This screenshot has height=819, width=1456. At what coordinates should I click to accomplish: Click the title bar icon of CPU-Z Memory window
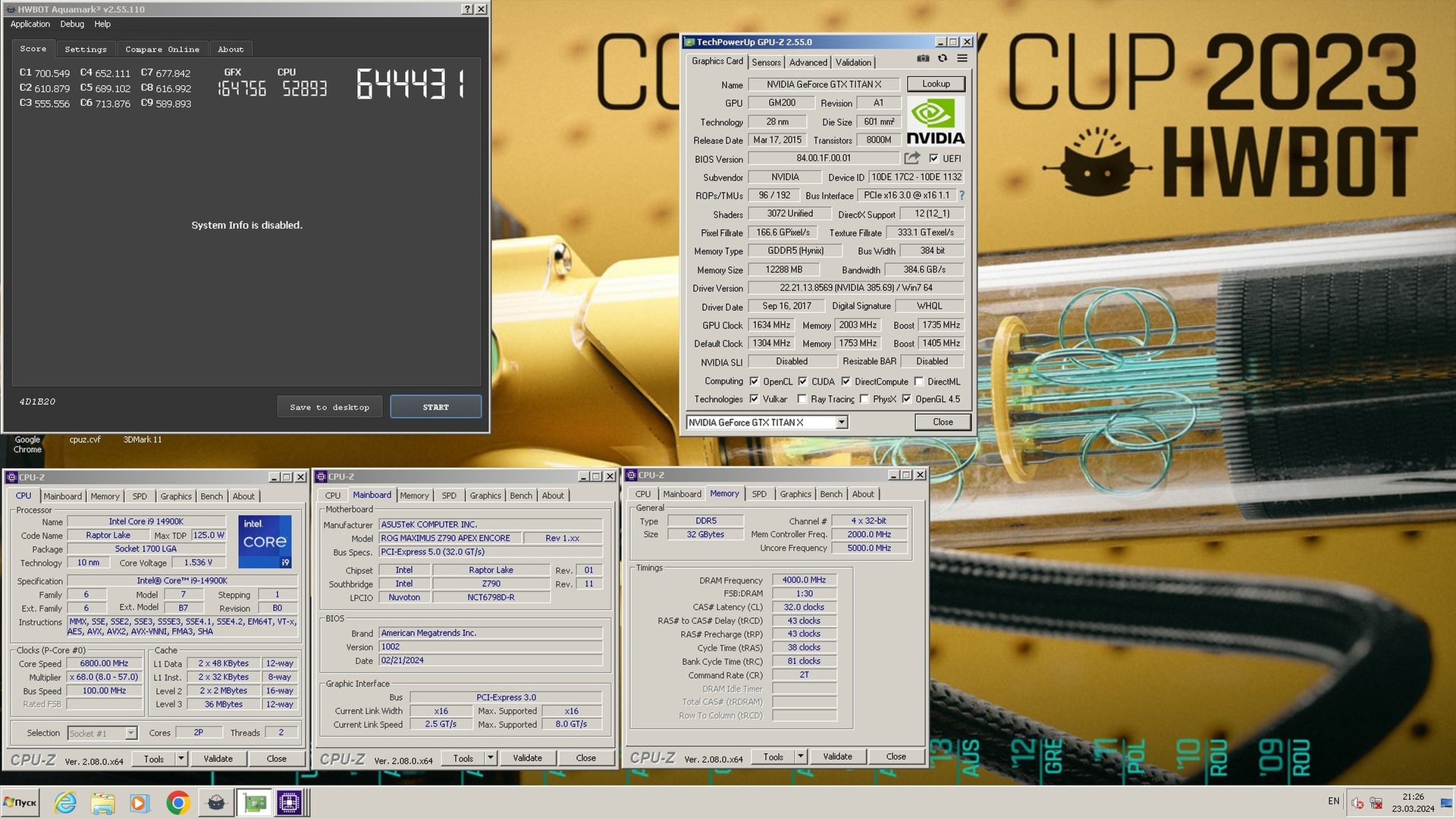coord(631,475)
